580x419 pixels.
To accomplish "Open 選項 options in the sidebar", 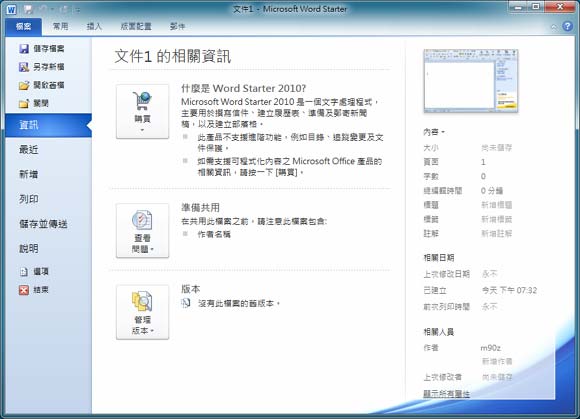I will pos(34,271).
